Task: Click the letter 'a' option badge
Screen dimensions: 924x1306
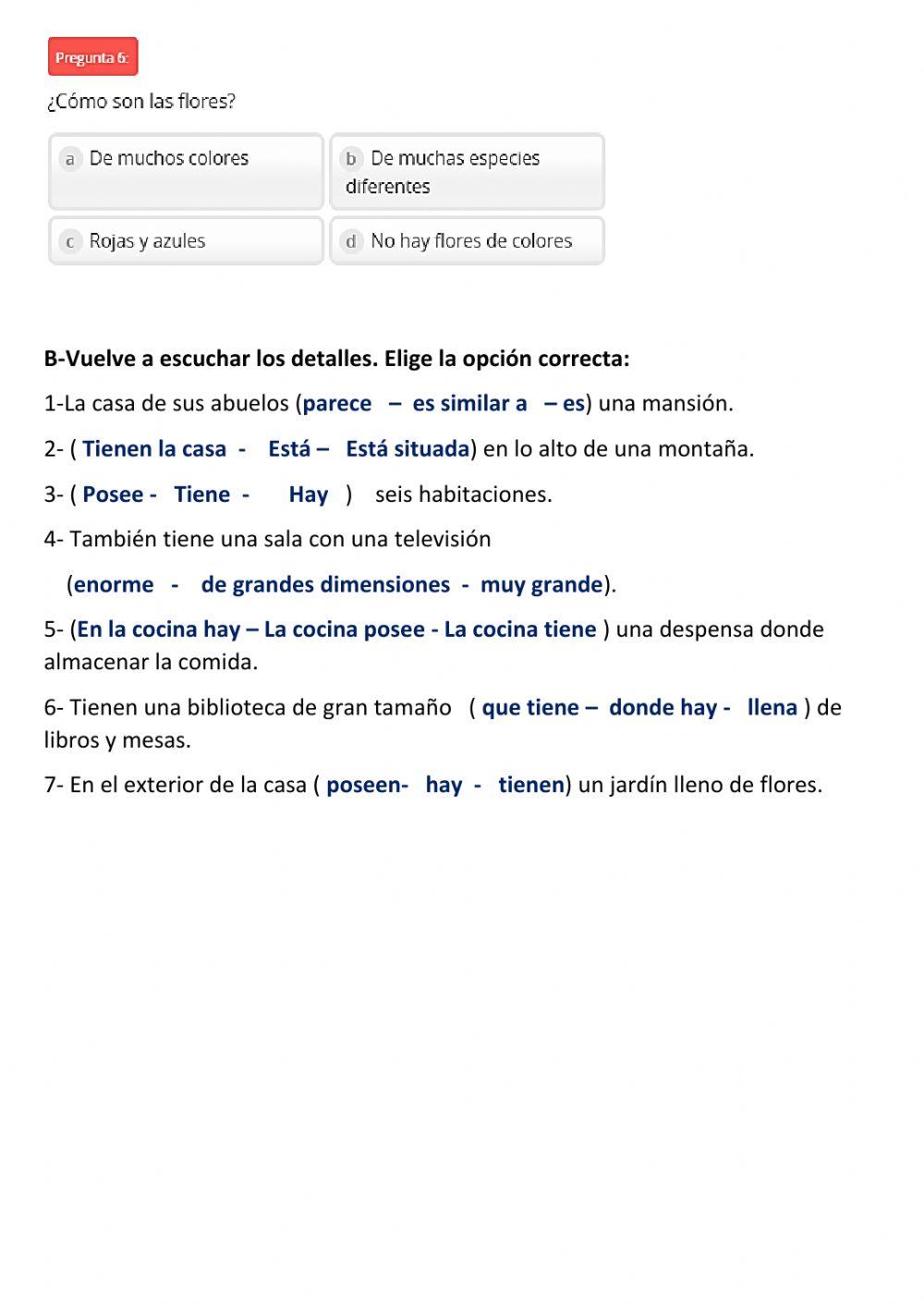Action: [70, 159]
